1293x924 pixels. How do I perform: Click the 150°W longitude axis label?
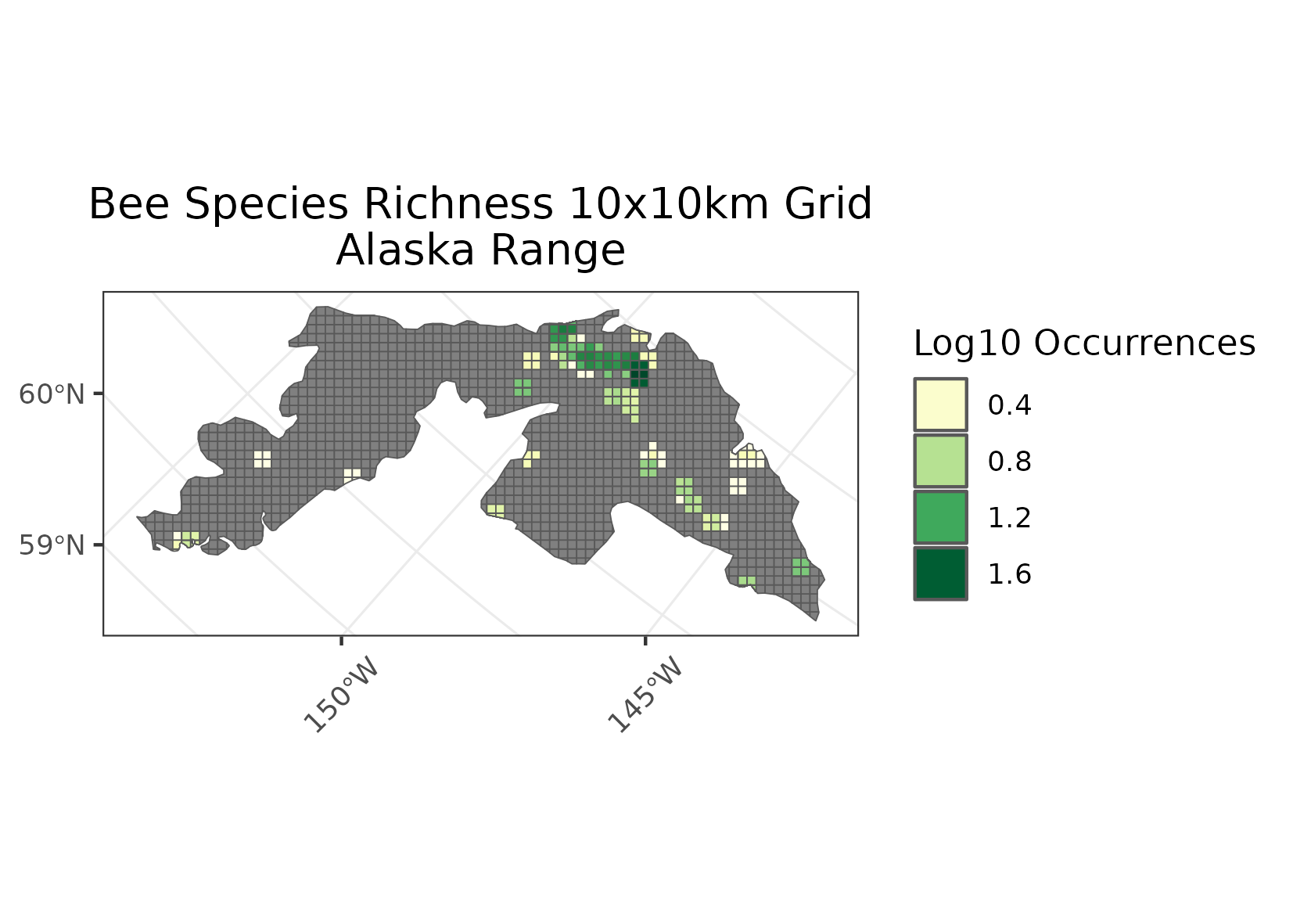click(x=339, y=696)
